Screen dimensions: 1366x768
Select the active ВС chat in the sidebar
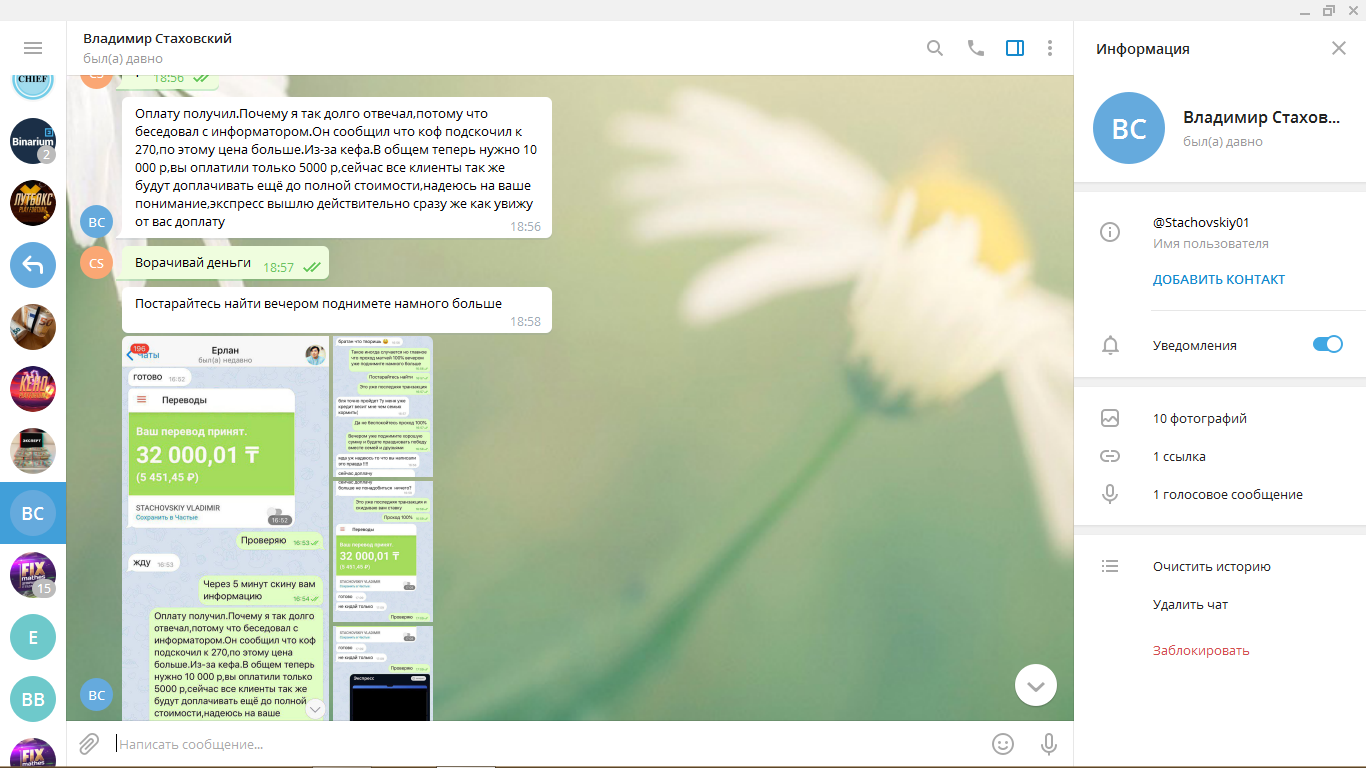tap(33, 513)
